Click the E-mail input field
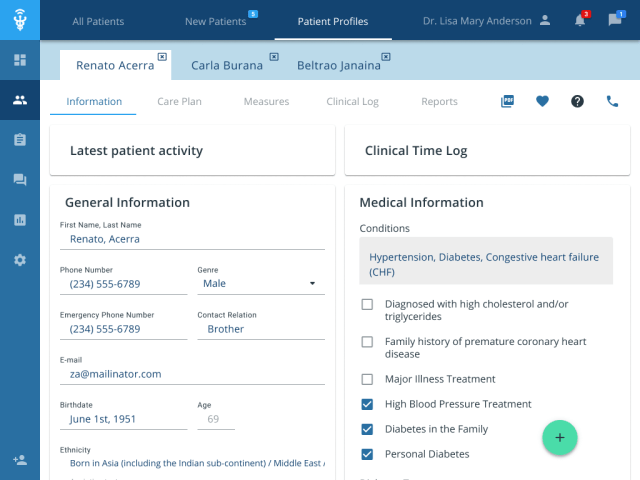The height and width of the screenshot is (480, 640). pyautogui.click(x=192, y=374)
